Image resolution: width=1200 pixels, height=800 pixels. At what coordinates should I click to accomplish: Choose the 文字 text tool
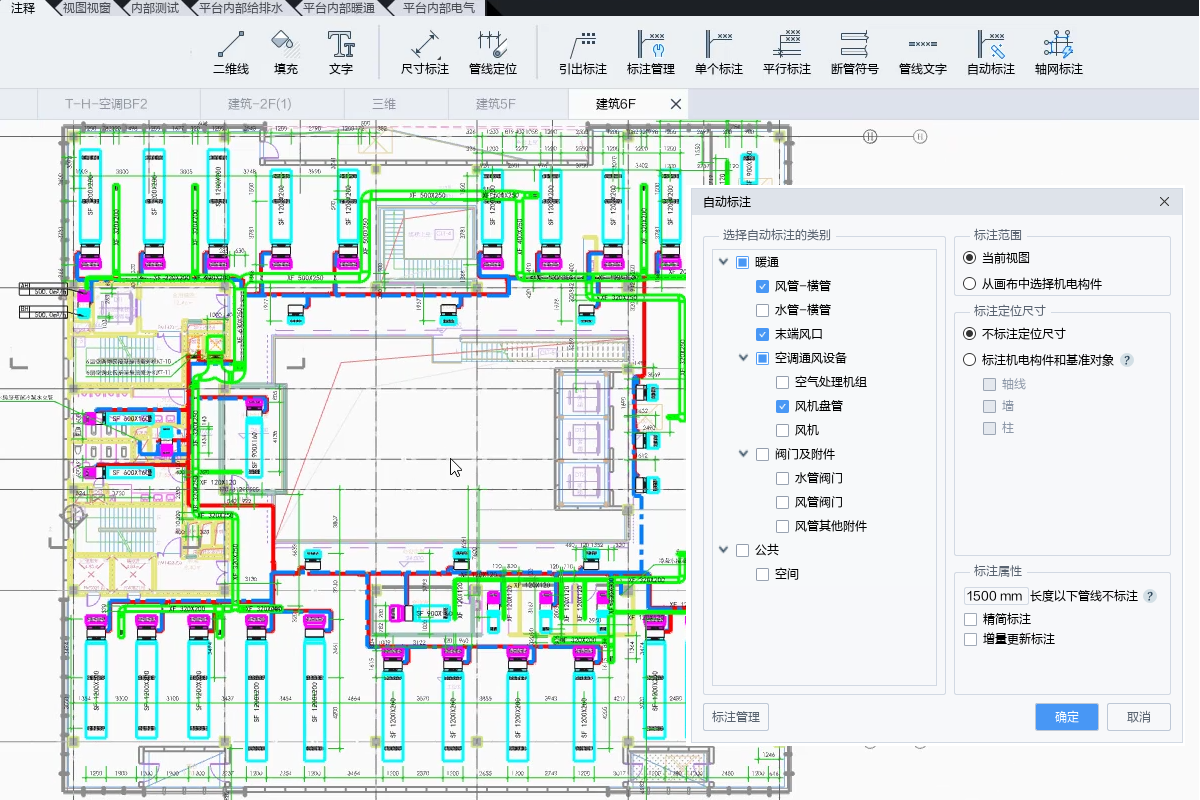341,53
